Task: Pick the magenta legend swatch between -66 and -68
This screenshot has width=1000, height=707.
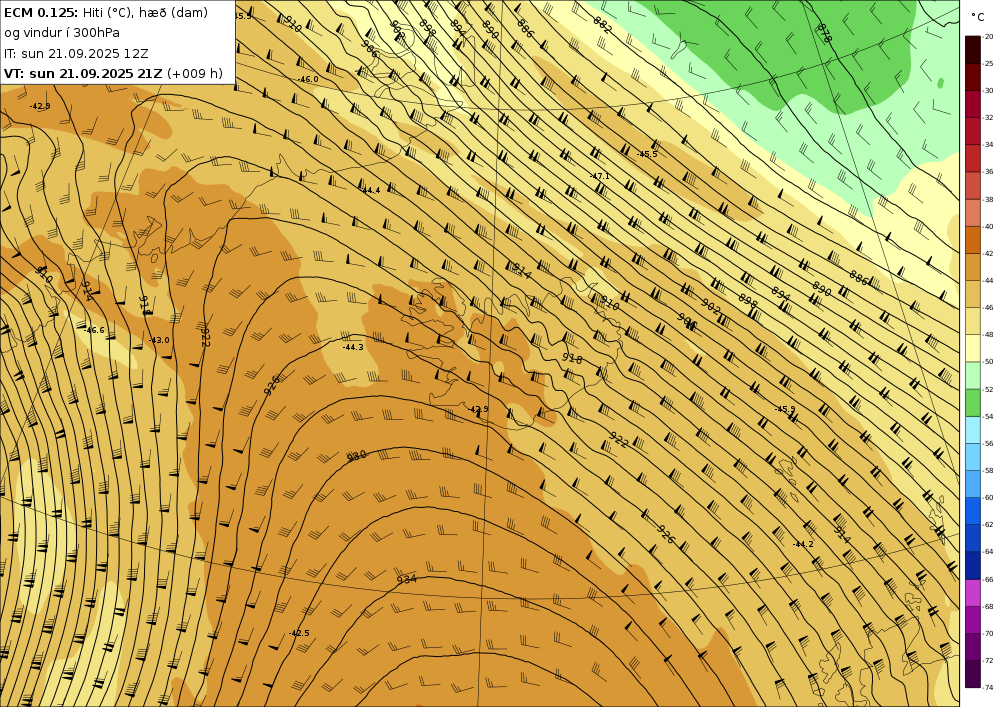Action: coord(973,593)
